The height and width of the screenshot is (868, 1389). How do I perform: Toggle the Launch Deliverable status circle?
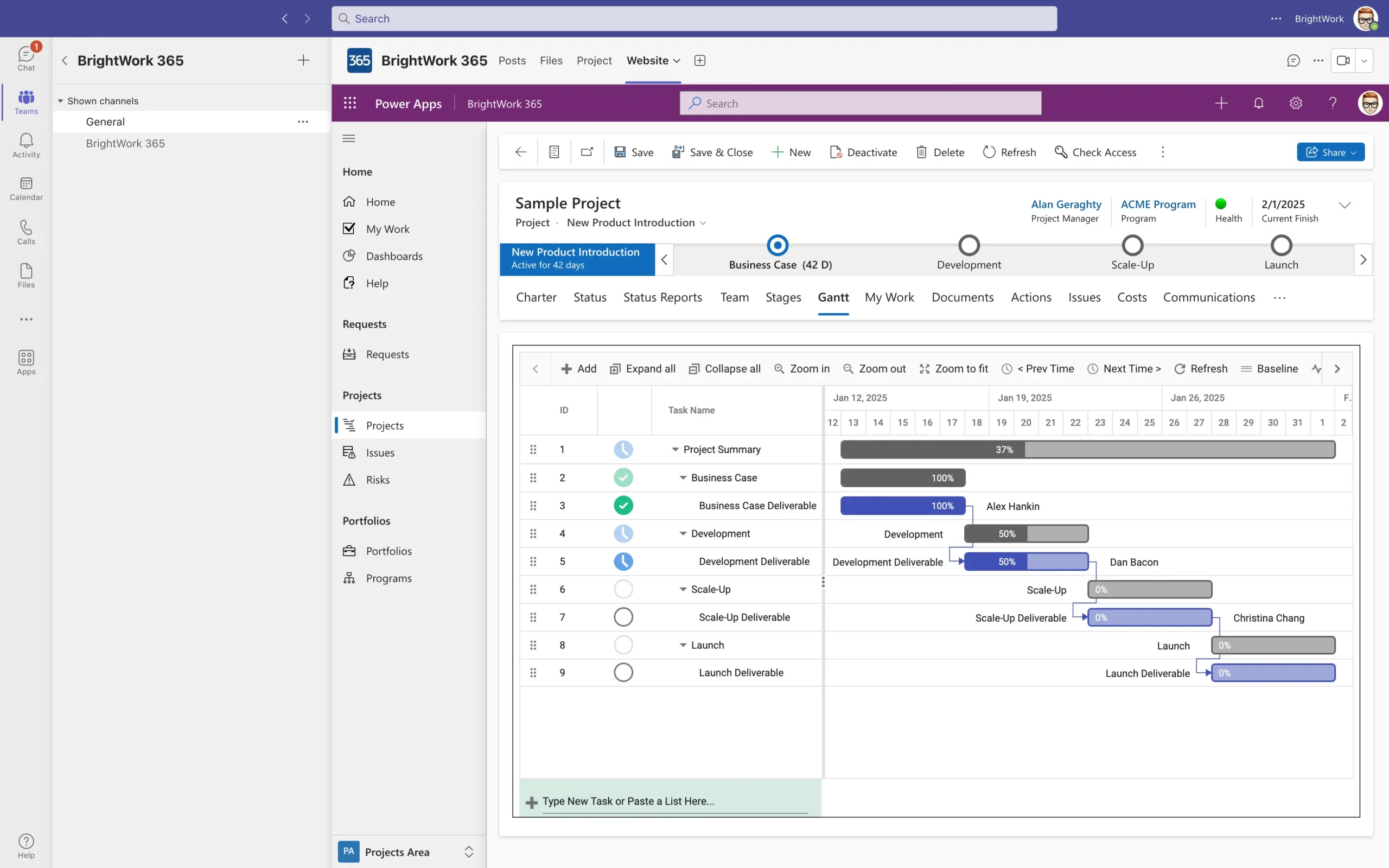click(x=623, y=672)
